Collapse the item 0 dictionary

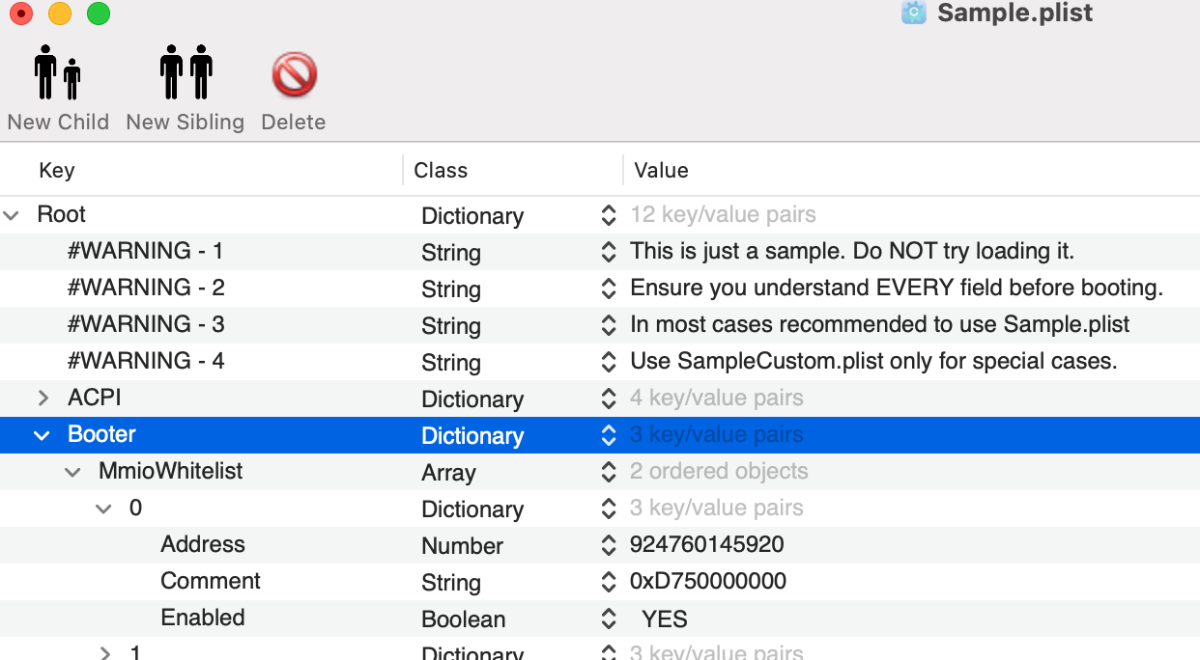pos(103,509)
